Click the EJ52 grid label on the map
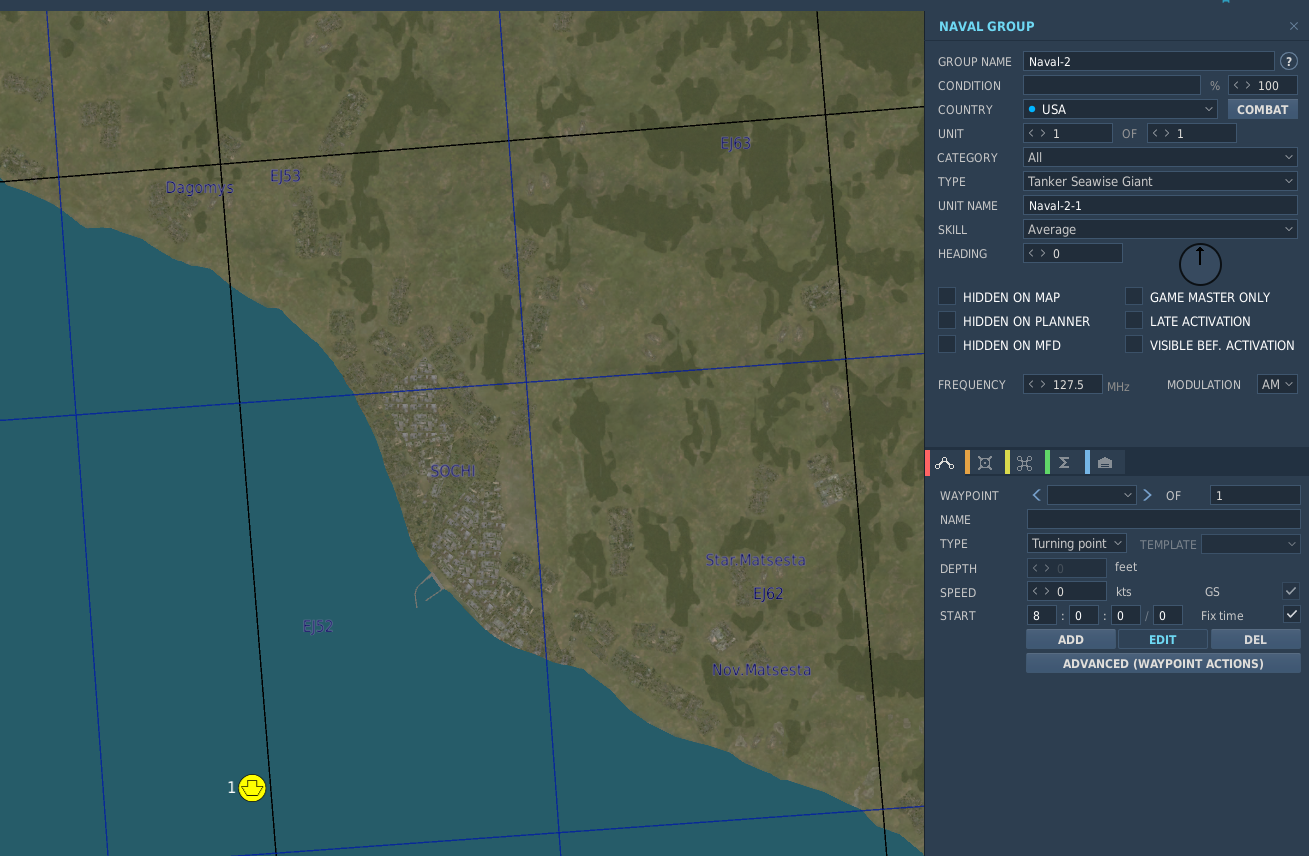The height and width of the screenshot is (856, 1309). (x=318, y=626)
